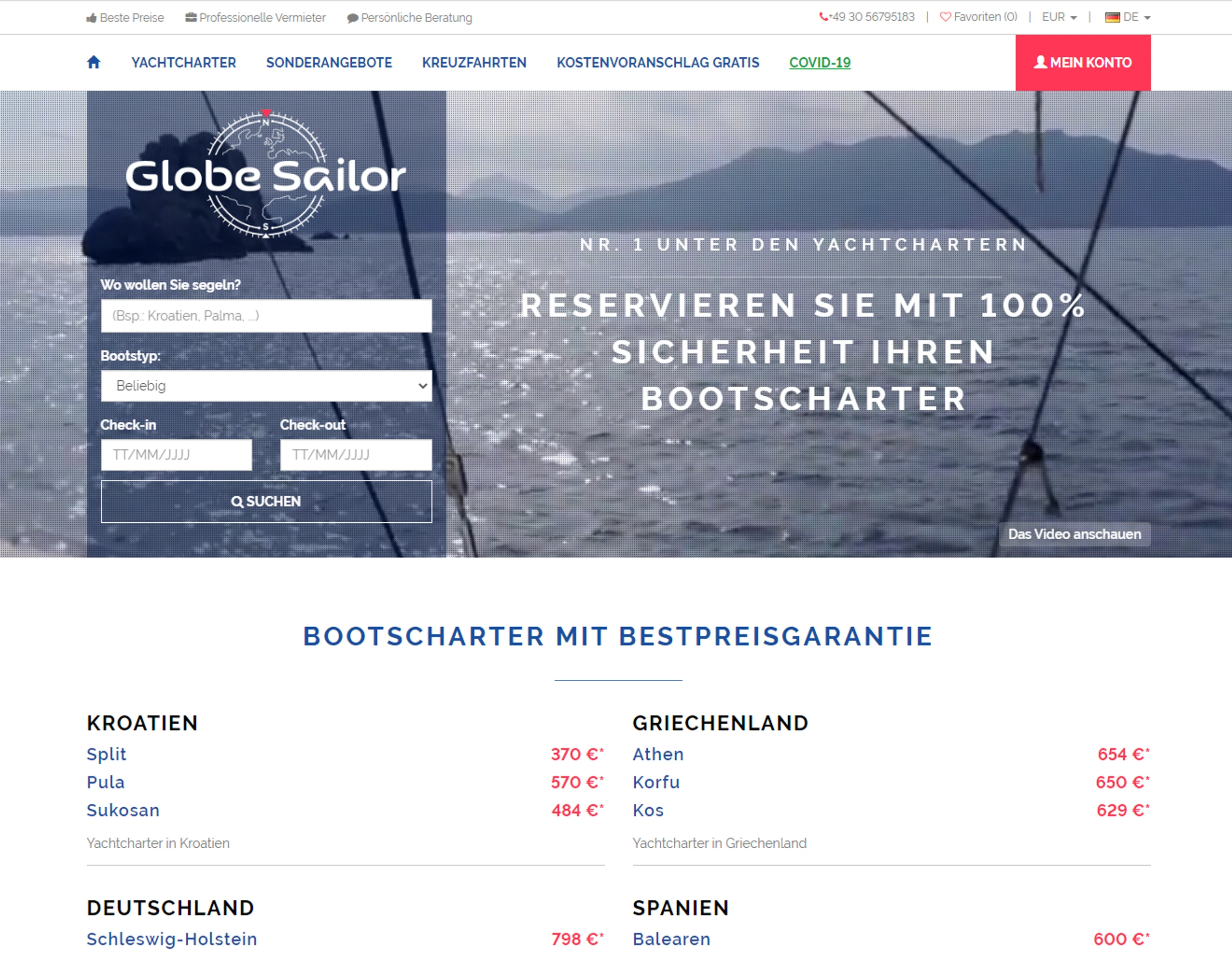Open the Bootstyp dropdown set to Beliebig
Screen dimensions: 1232x958
click(266, 385)
